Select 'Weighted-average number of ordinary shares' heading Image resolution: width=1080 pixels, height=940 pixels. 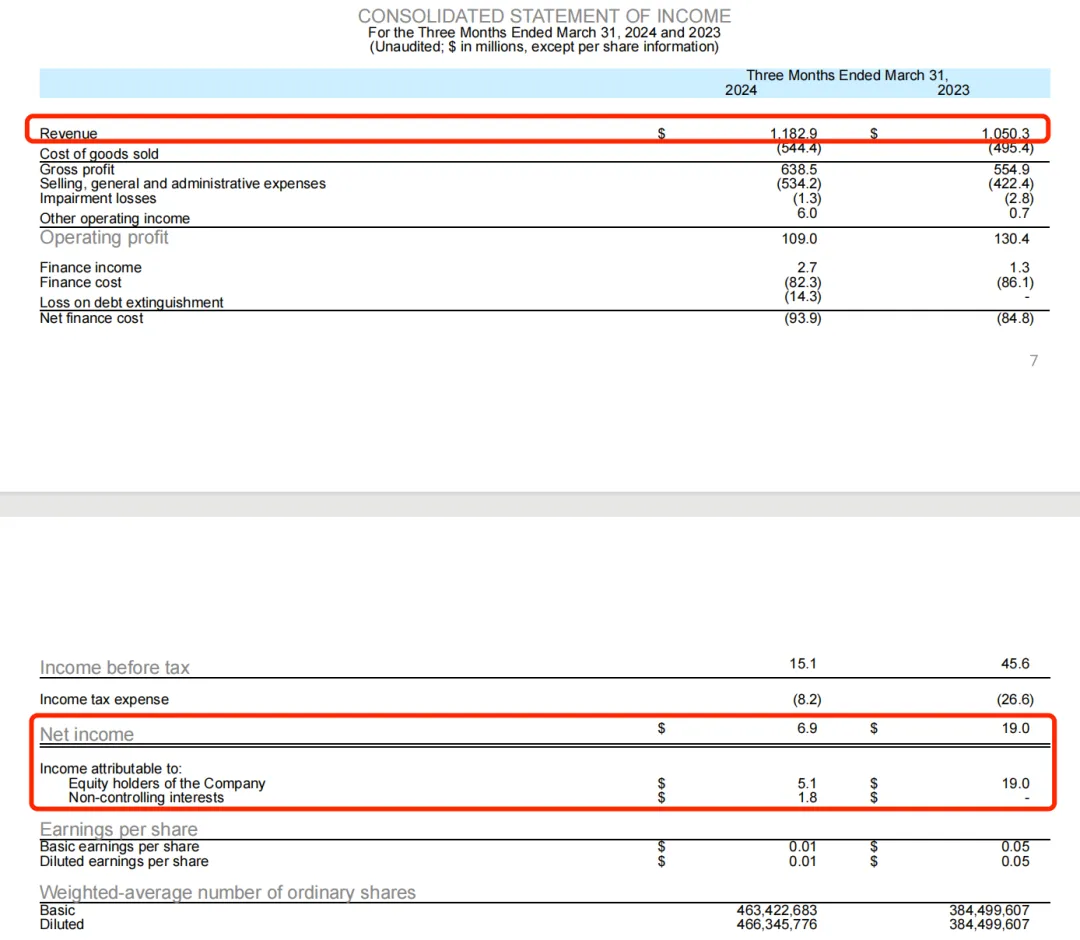coord(227,892)
